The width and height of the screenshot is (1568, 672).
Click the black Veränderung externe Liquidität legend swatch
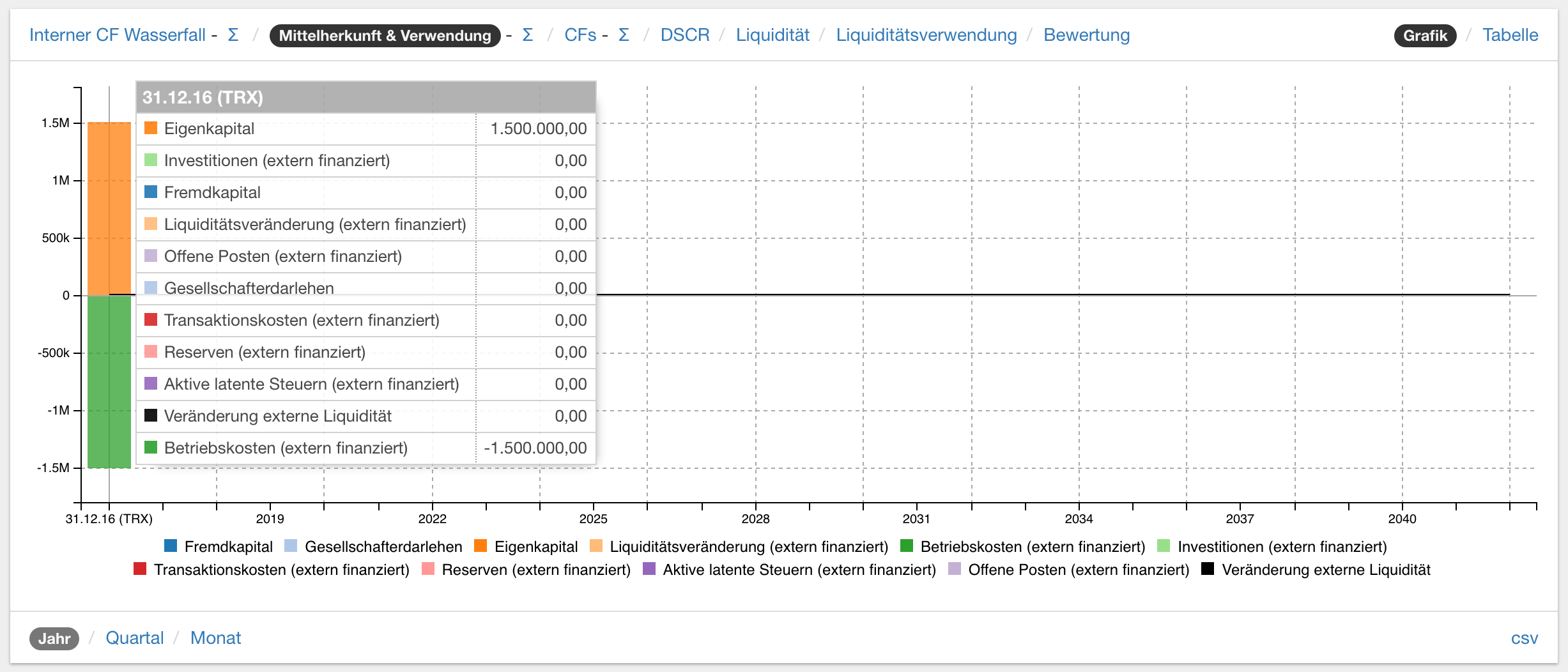tap(1208, 569)
